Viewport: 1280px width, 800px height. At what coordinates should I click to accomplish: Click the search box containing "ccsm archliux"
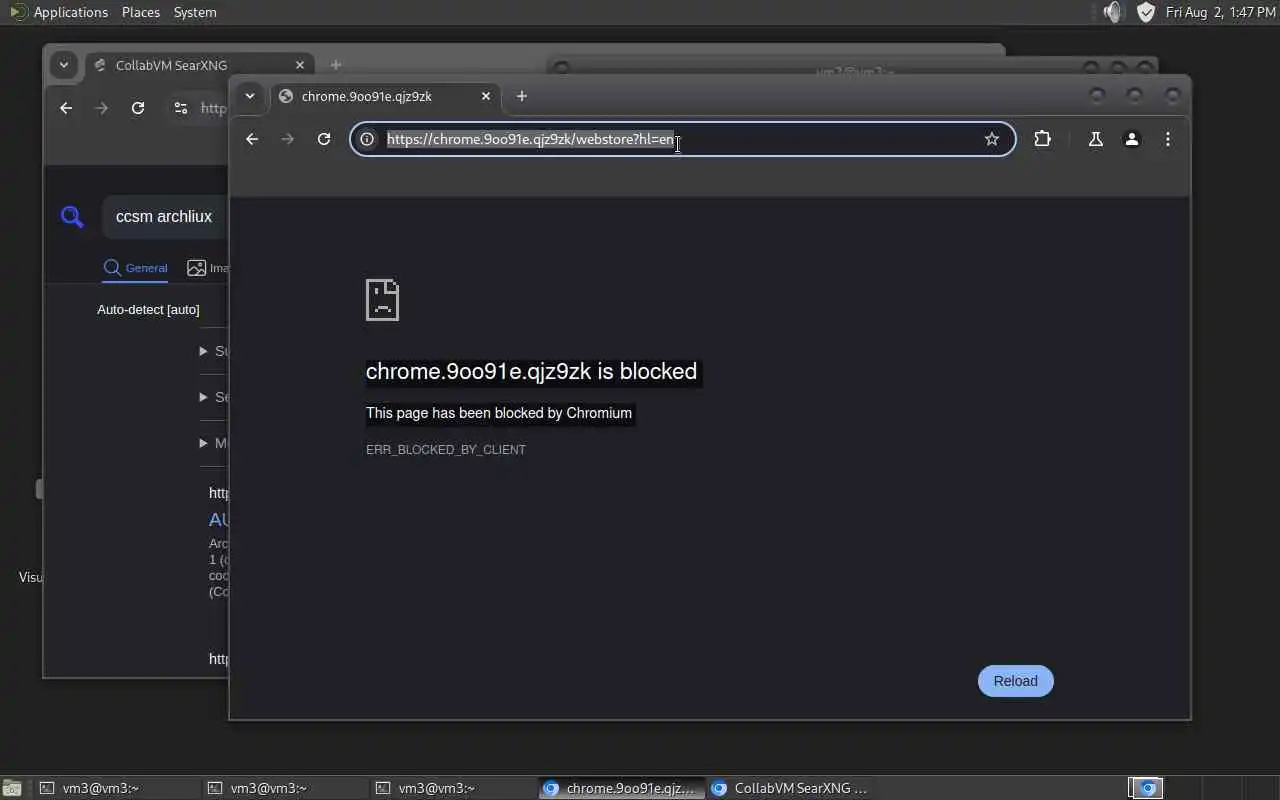165,216
